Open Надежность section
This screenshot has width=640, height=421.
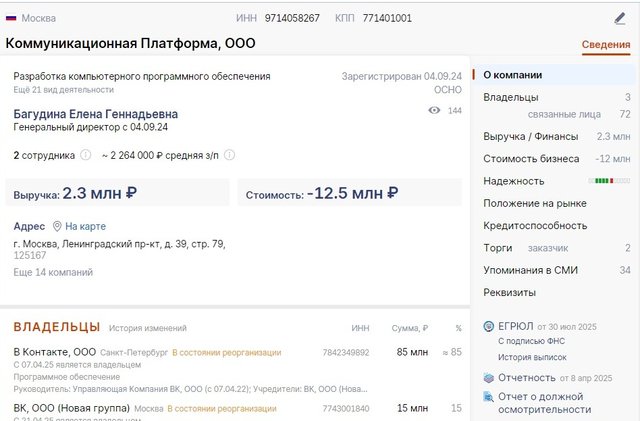[514, 181]
